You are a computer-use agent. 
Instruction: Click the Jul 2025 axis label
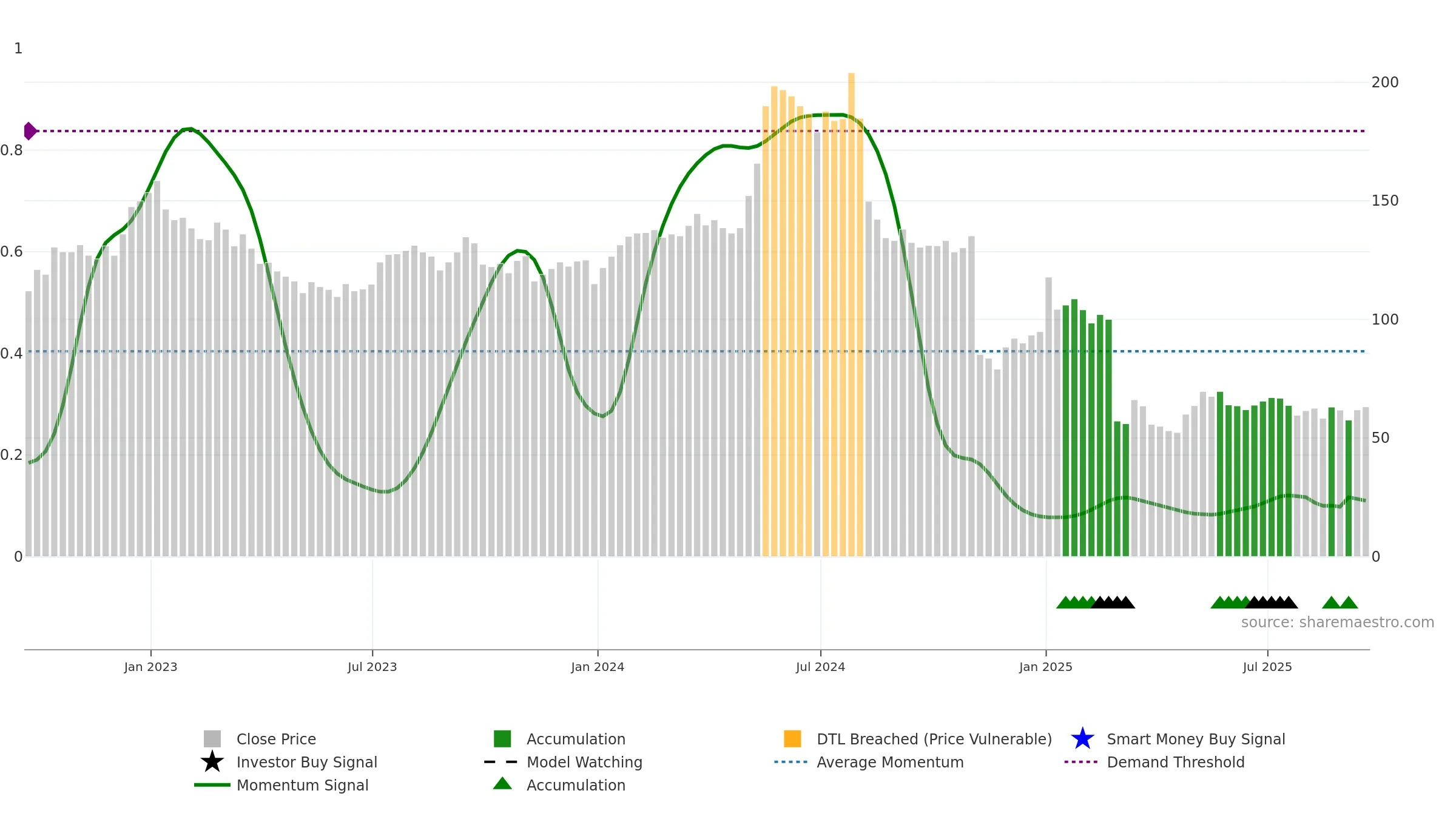pyautogui.click(x=1267, y=667)
